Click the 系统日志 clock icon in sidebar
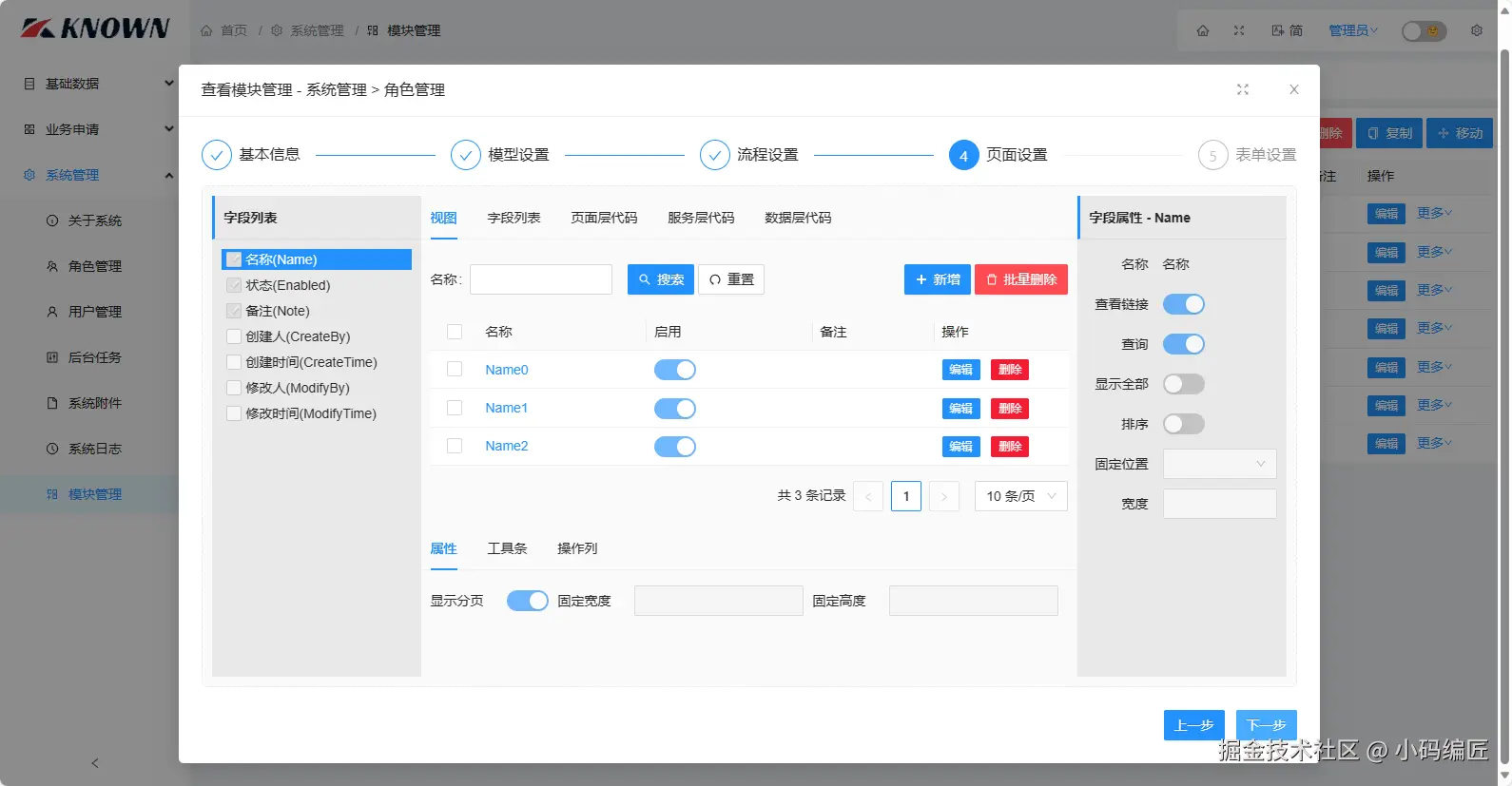 pyautogui.click(x=52, y=449)
